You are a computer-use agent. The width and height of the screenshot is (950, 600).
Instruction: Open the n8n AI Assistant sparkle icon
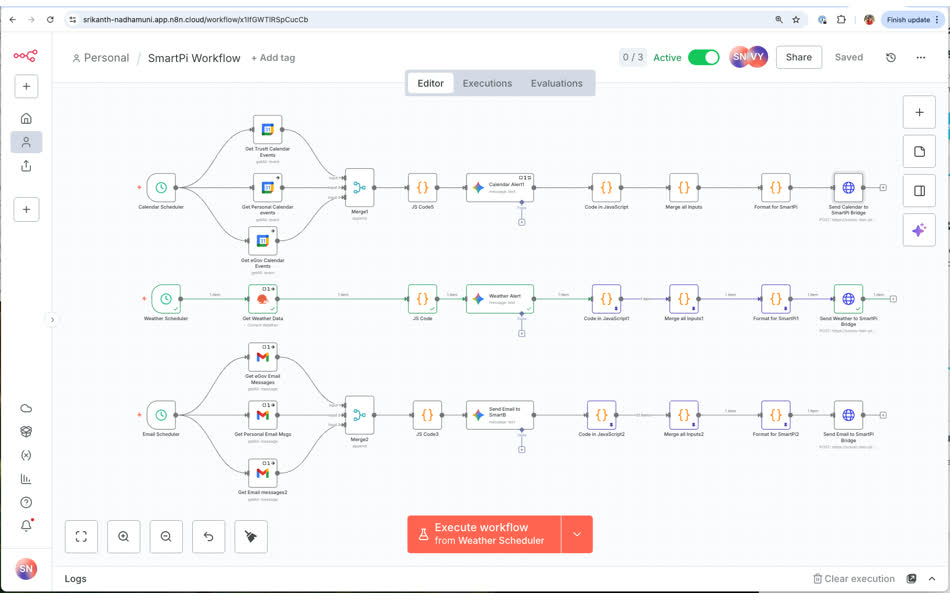pyautogui.click(x=919, y=229)
